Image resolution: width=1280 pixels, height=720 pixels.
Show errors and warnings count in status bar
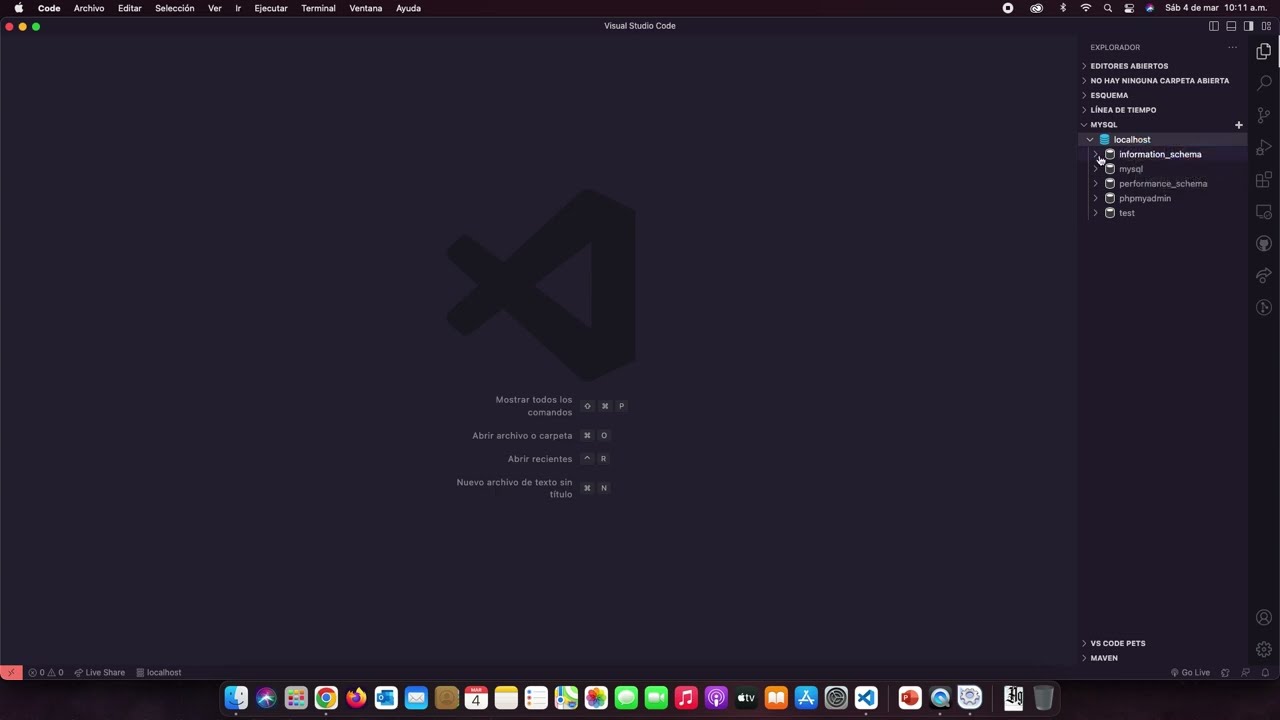click(46, 673)
